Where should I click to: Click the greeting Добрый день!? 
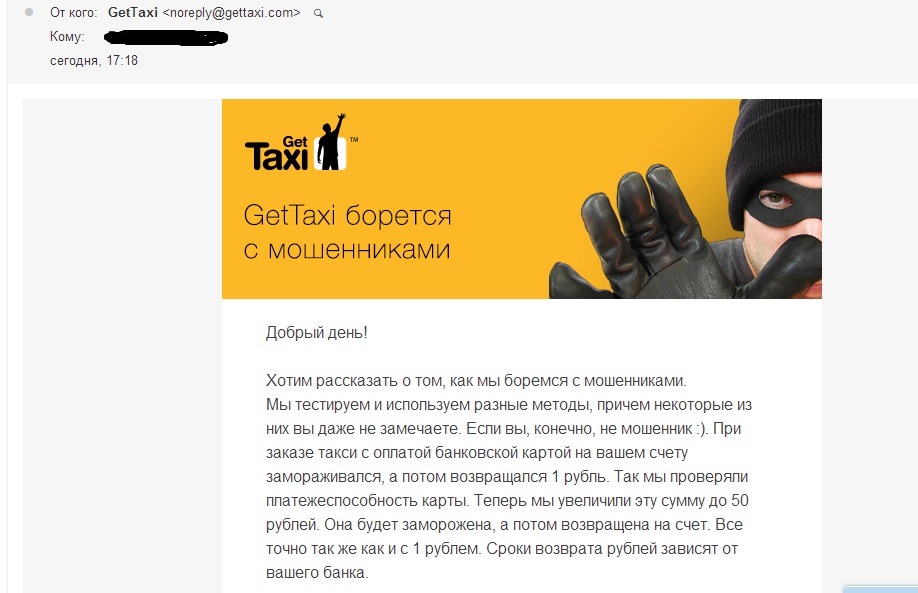click(x=317, y=333)
